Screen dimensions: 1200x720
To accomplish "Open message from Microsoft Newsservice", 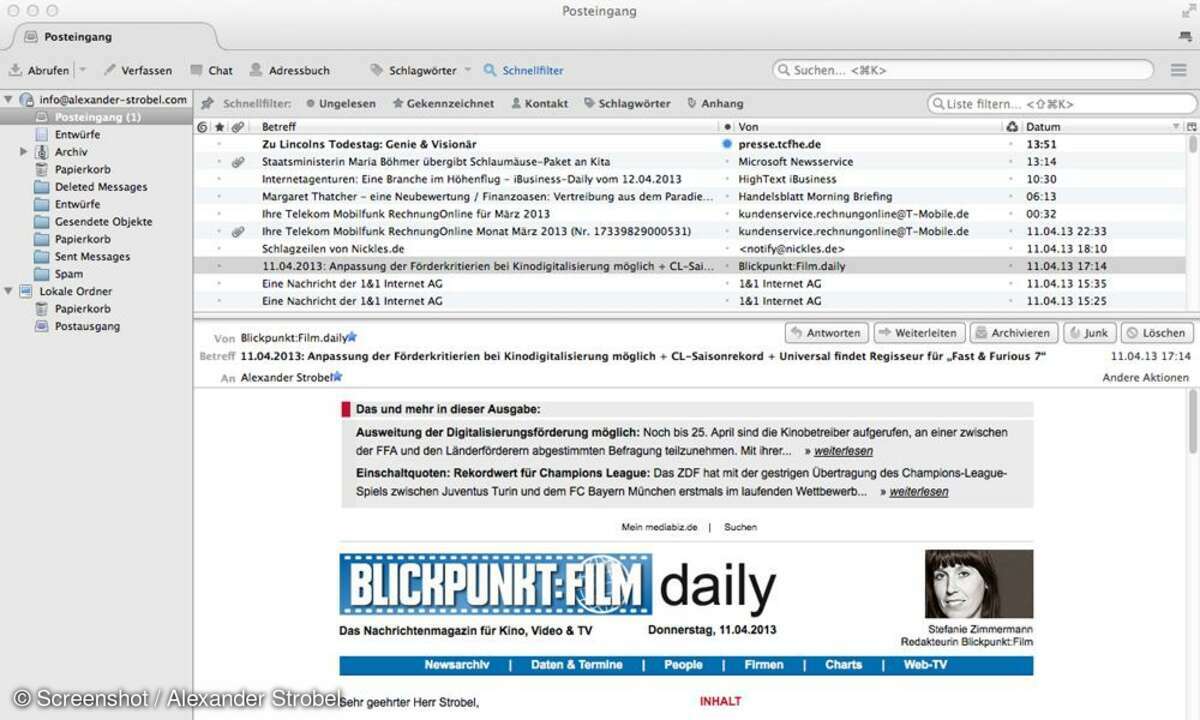I will [x=690, y=162].
